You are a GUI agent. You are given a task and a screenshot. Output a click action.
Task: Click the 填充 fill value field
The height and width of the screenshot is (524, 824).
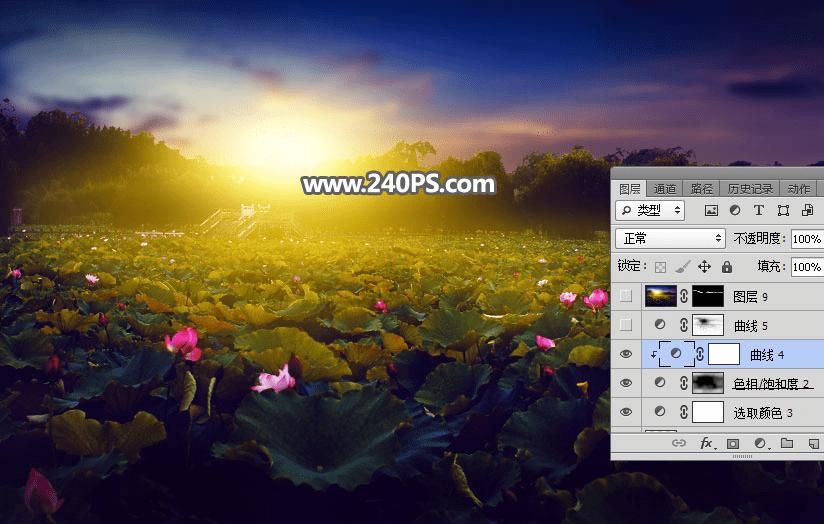(807, 266)
